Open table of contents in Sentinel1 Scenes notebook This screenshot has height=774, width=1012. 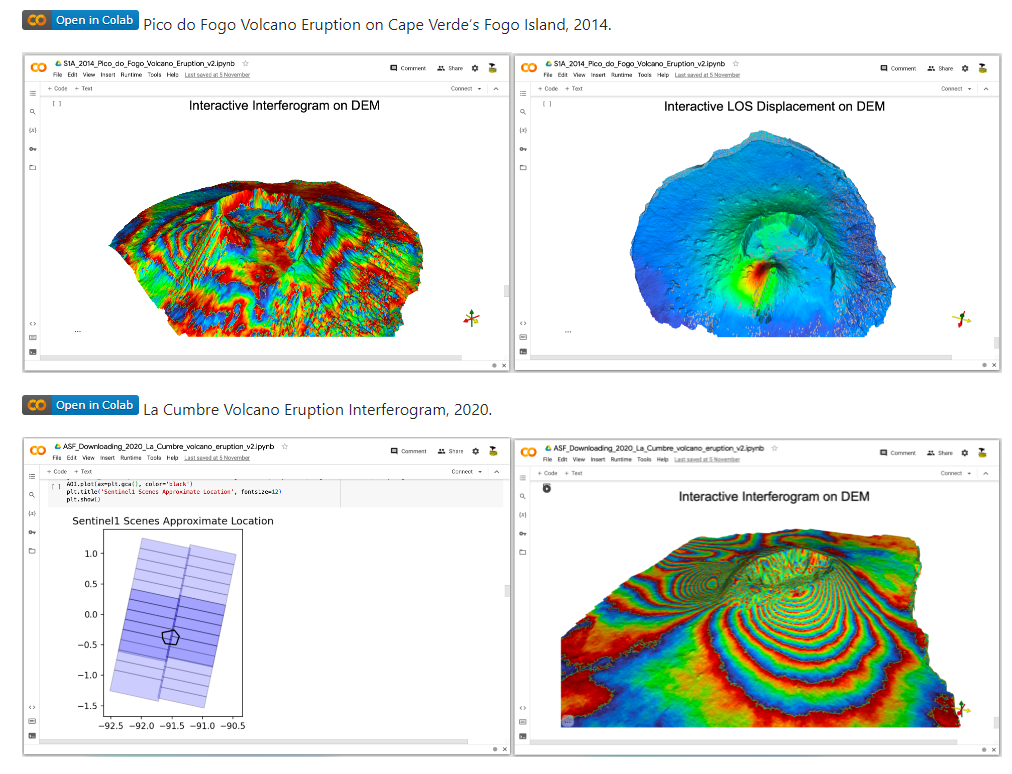pos(33,476)
